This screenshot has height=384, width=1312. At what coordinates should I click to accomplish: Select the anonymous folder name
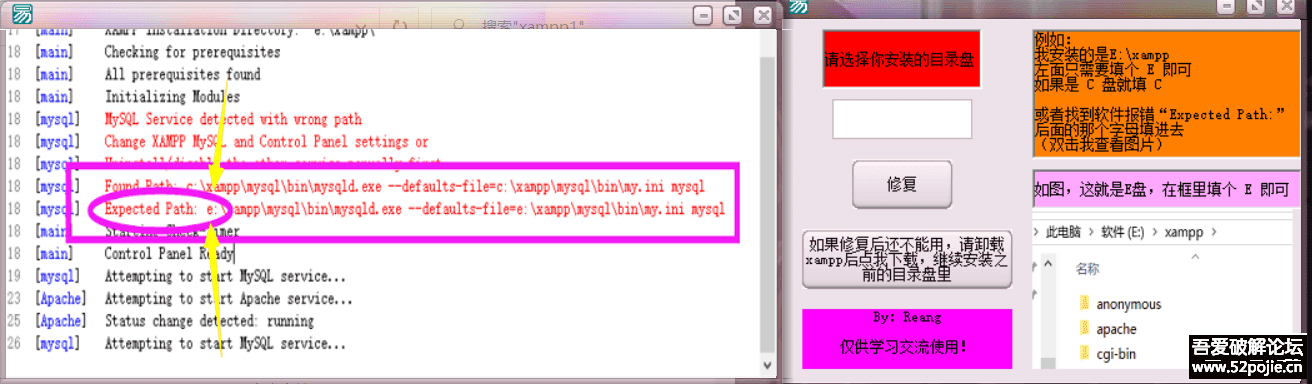tap(1129, 304)
